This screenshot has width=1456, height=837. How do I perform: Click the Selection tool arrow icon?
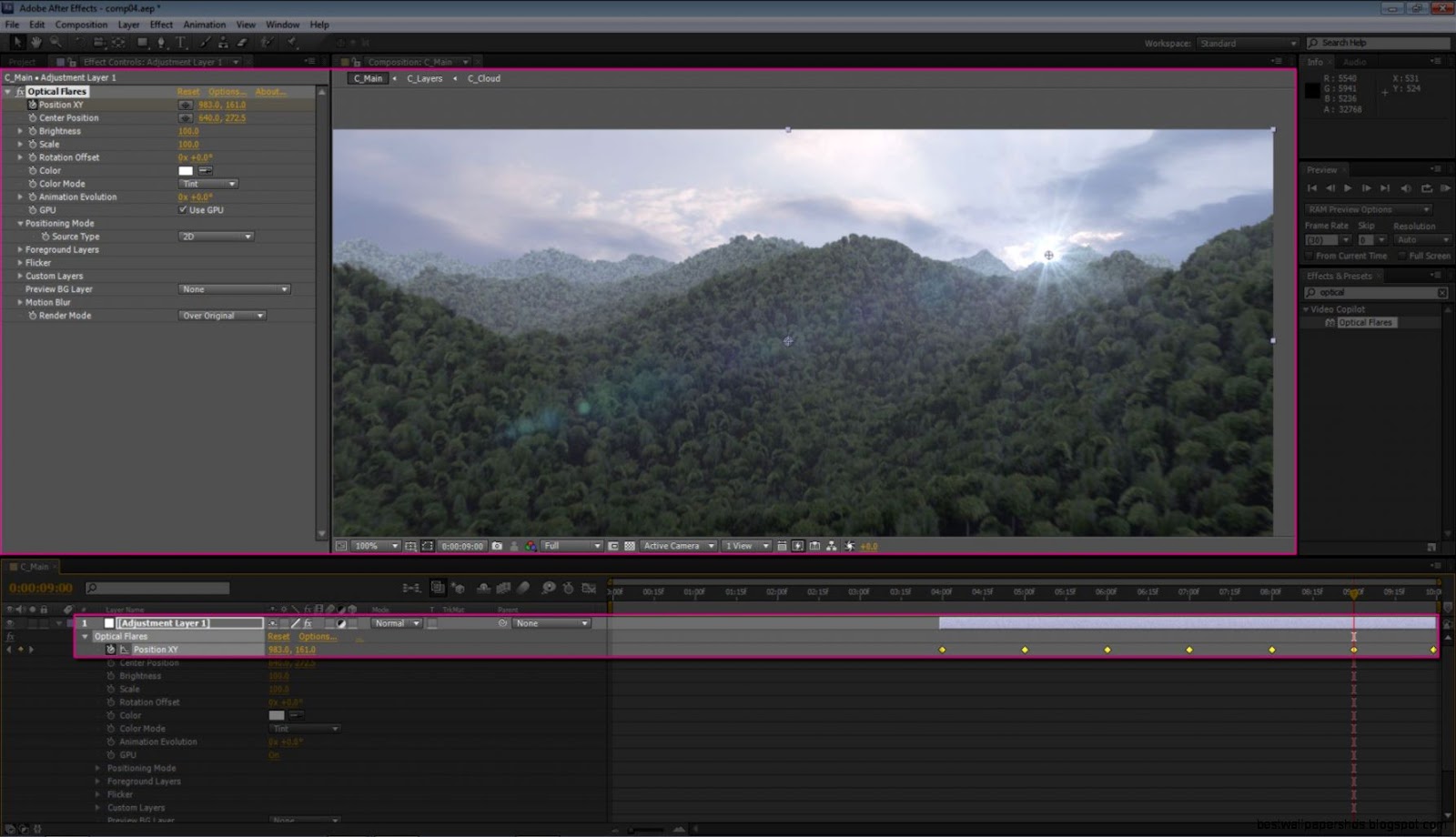[x=18, y=43]
